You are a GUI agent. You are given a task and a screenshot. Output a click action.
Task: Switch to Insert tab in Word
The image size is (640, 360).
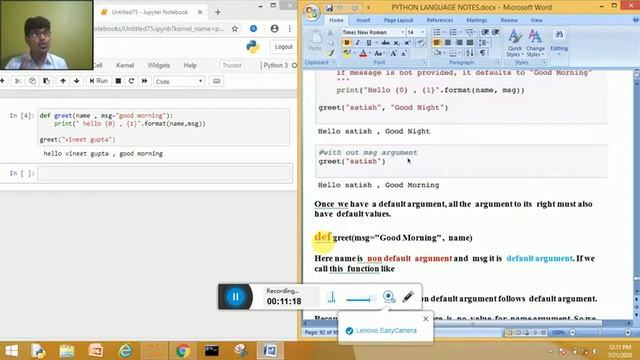[363, 20]
